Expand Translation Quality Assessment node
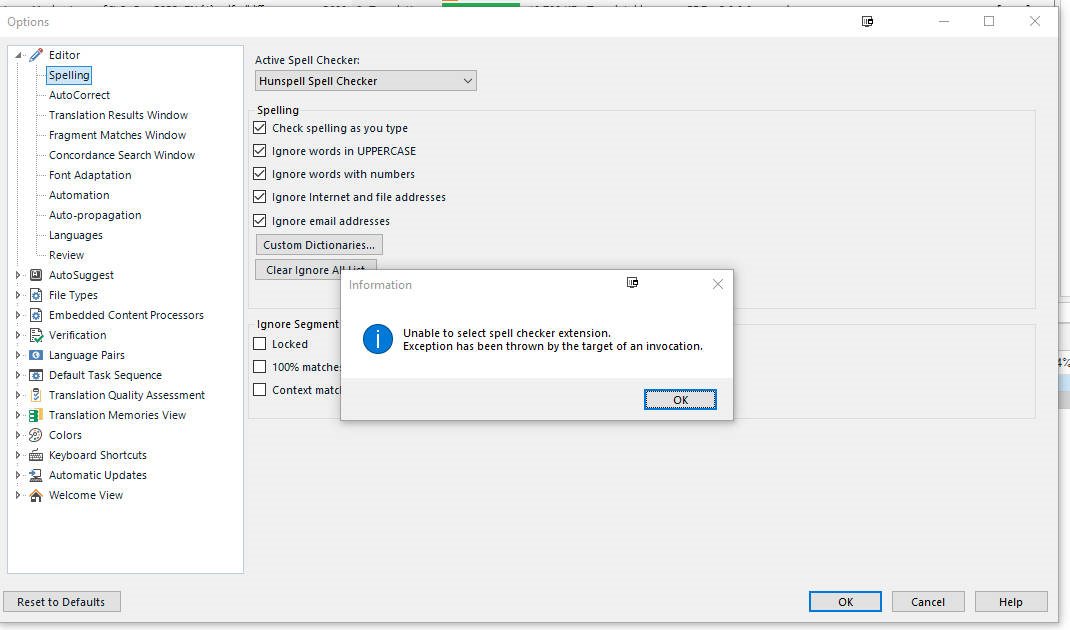The image size is (1070, 630). (18, 395)
